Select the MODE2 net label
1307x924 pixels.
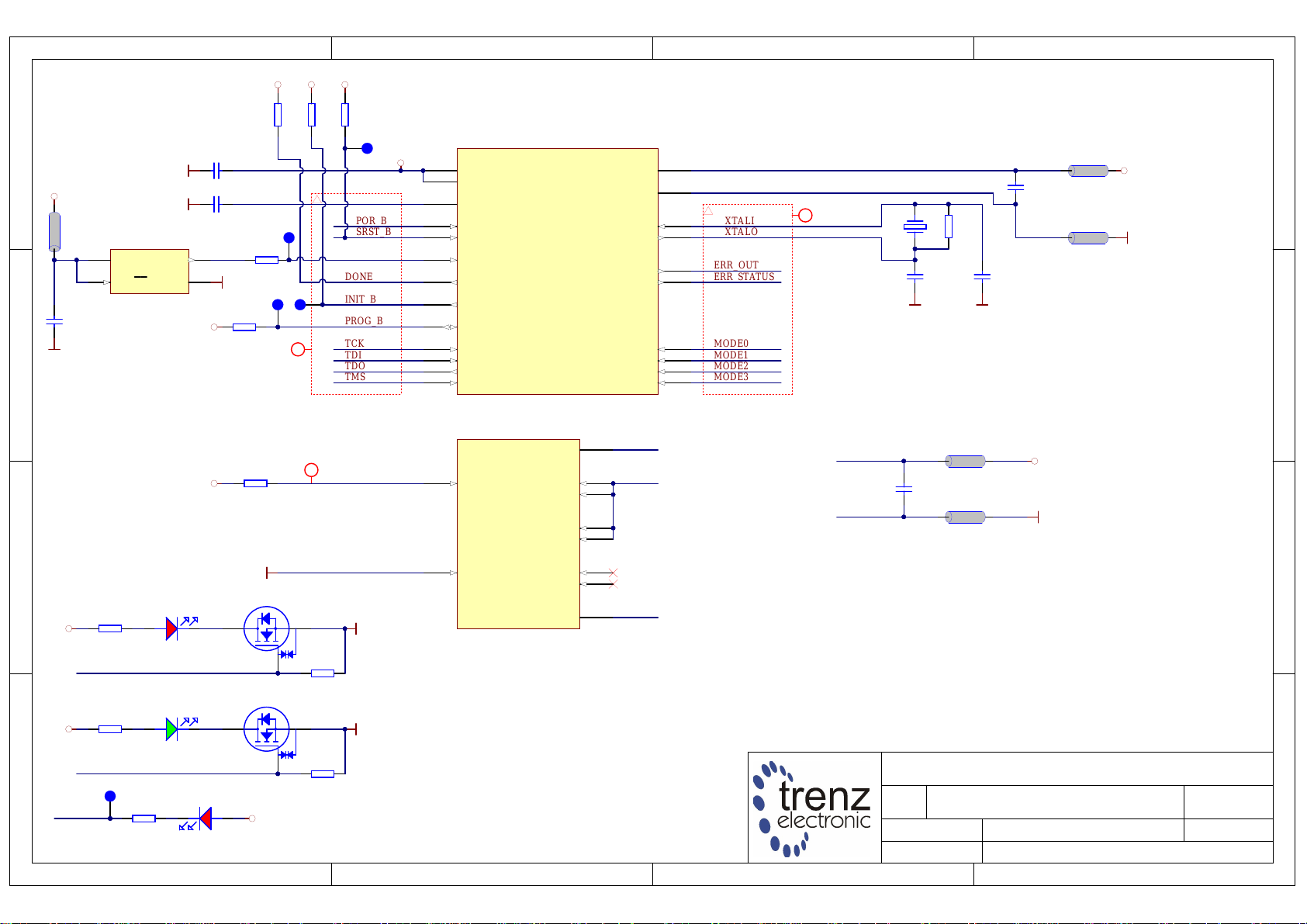tap(731, 366)
